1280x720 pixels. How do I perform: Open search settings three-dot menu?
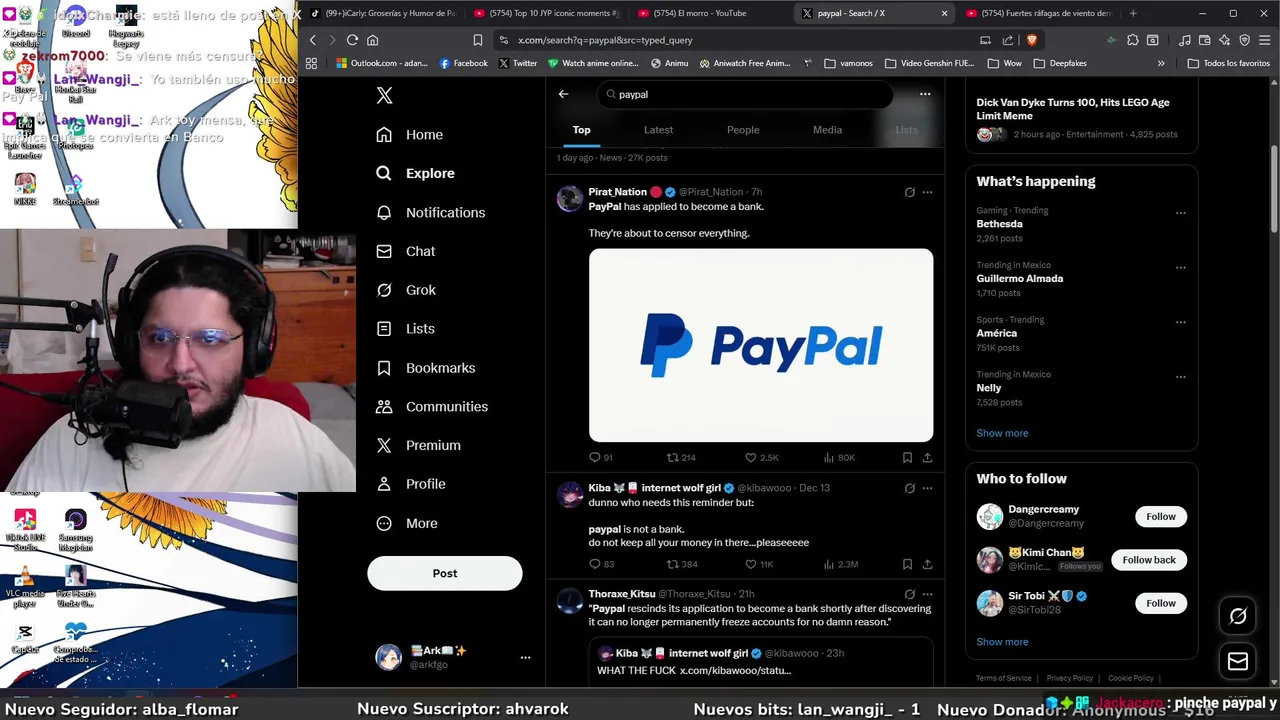click(x=925, y=94)
